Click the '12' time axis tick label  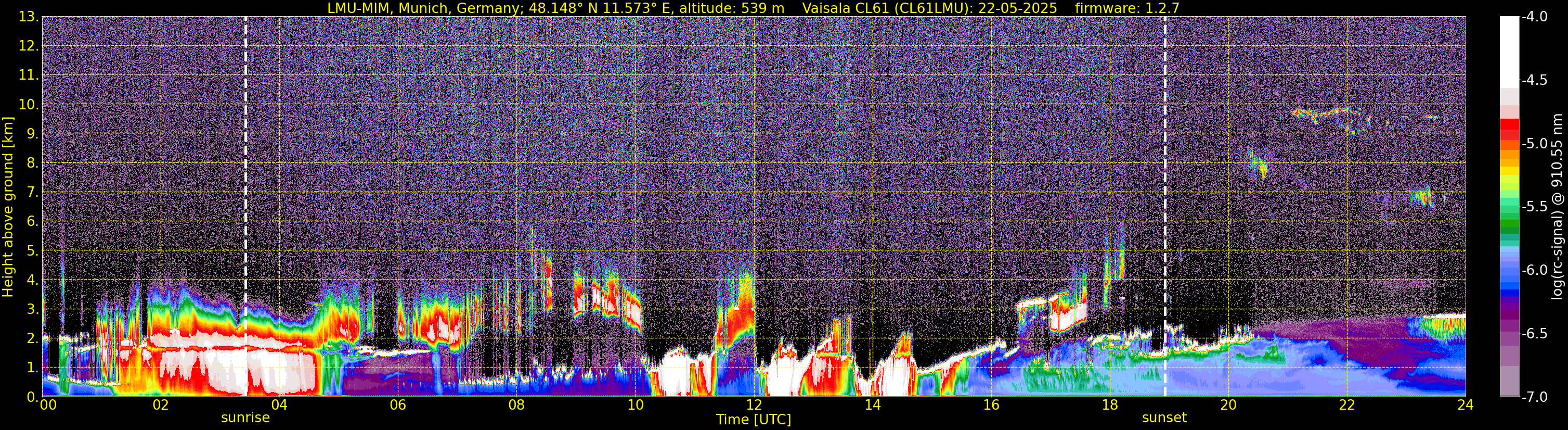pyautogui.click(x=754, y=405)
